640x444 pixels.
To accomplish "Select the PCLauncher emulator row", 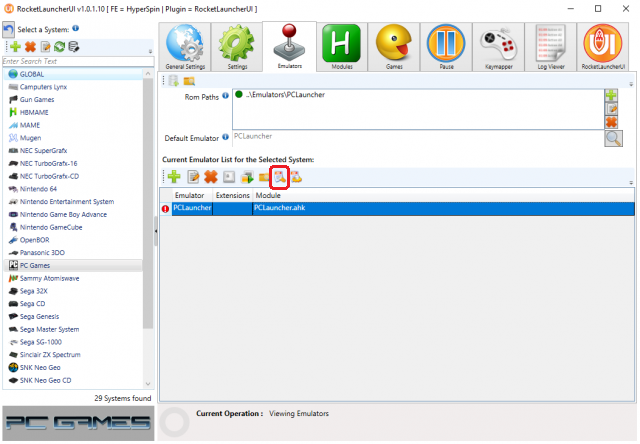I will pos(397,208).
